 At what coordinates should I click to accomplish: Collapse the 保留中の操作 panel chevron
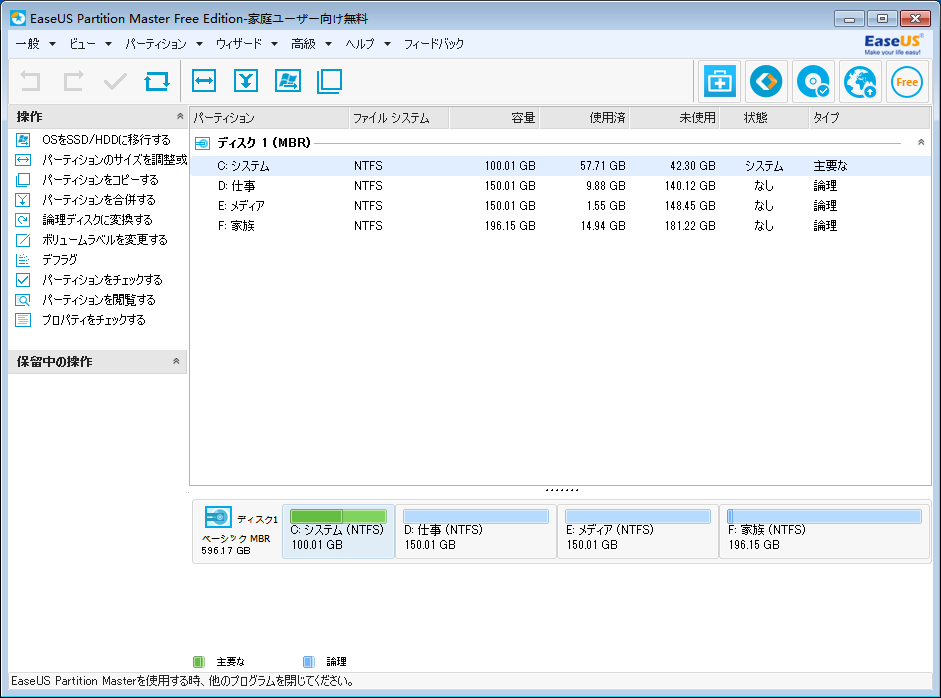point(176,361)
